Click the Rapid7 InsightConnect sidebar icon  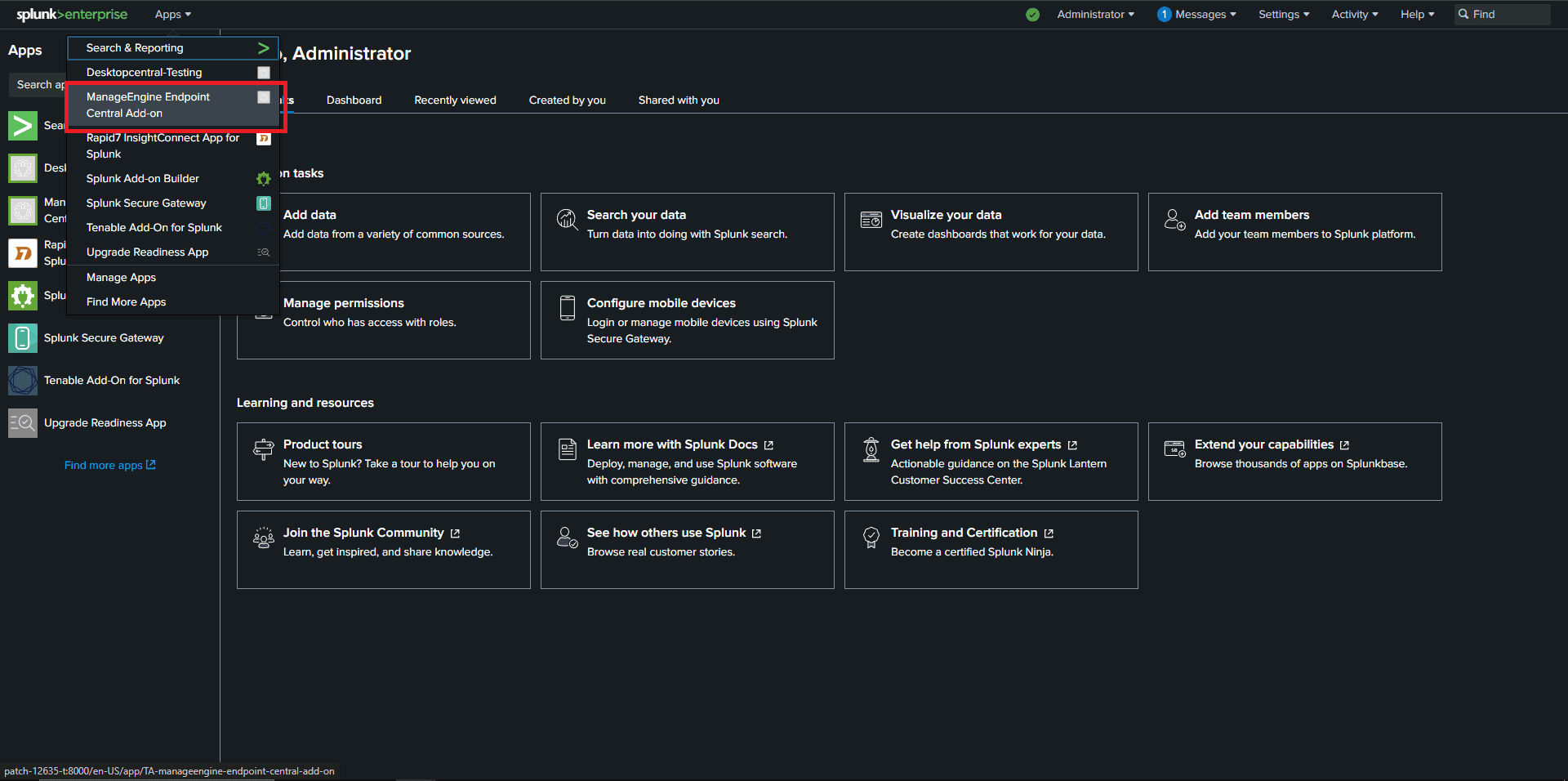point(23,253)
